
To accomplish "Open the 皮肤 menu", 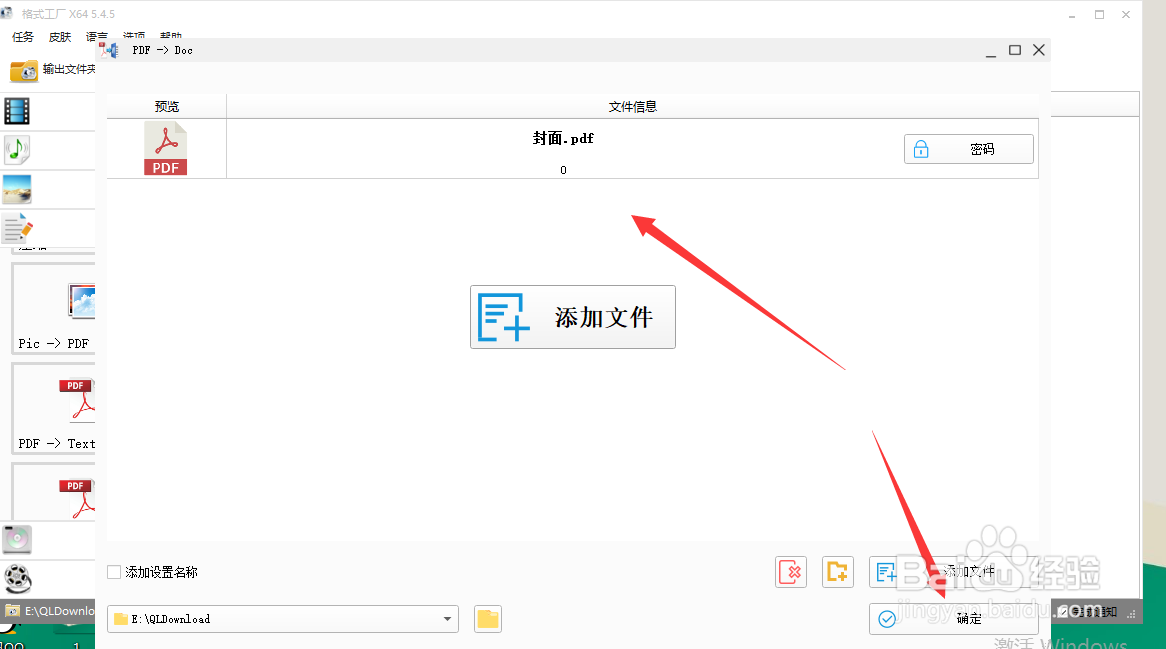I will [x=59, y=36].
